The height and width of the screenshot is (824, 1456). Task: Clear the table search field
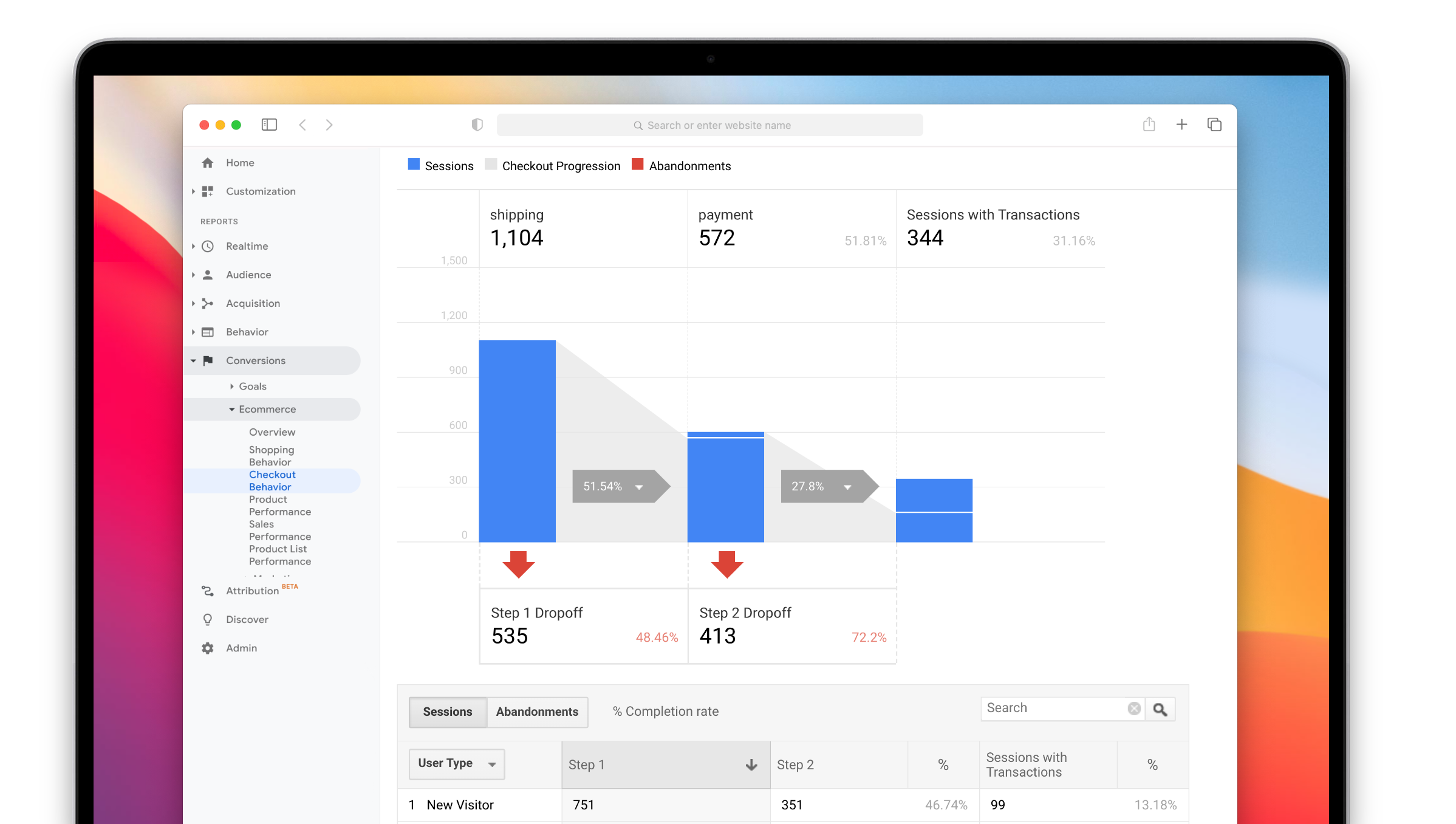pos(1134,709)
